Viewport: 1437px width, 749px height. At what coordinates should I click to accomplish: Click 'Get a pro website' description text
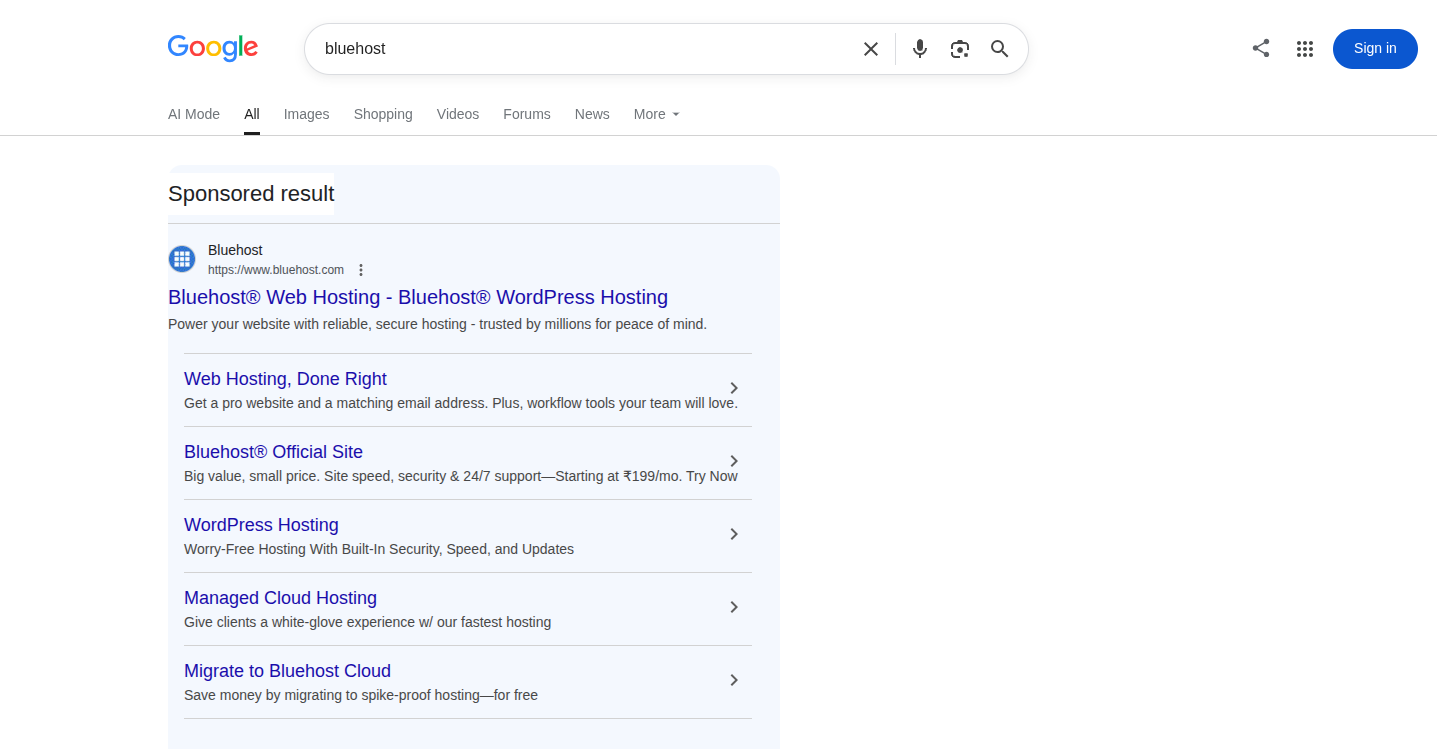tap(461, 403)
